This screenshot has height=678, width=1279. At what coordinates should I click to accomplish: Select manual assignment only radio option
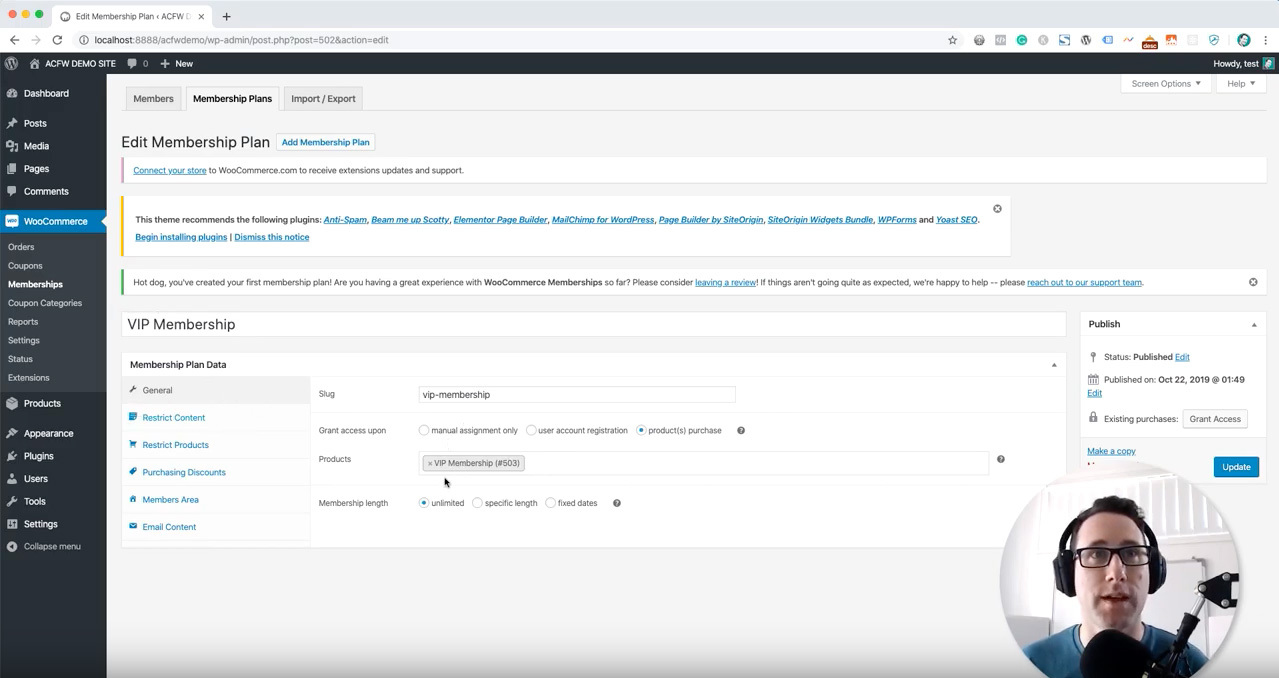pos(424,430)
